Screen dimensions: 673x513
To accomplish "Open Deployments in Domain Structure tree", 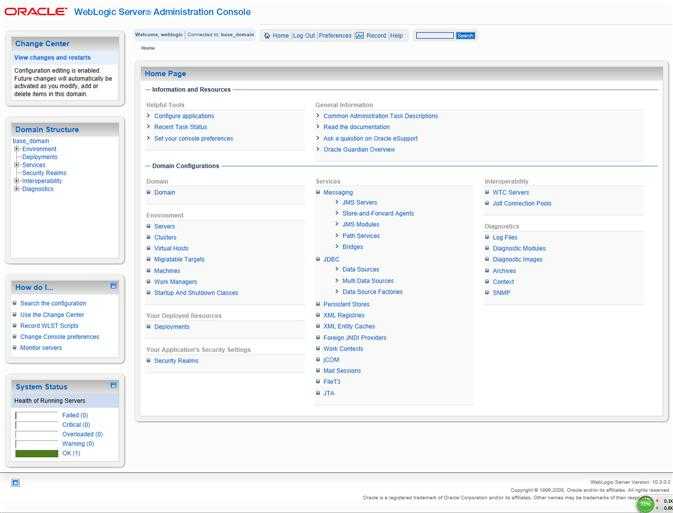I will coord(40,157).
